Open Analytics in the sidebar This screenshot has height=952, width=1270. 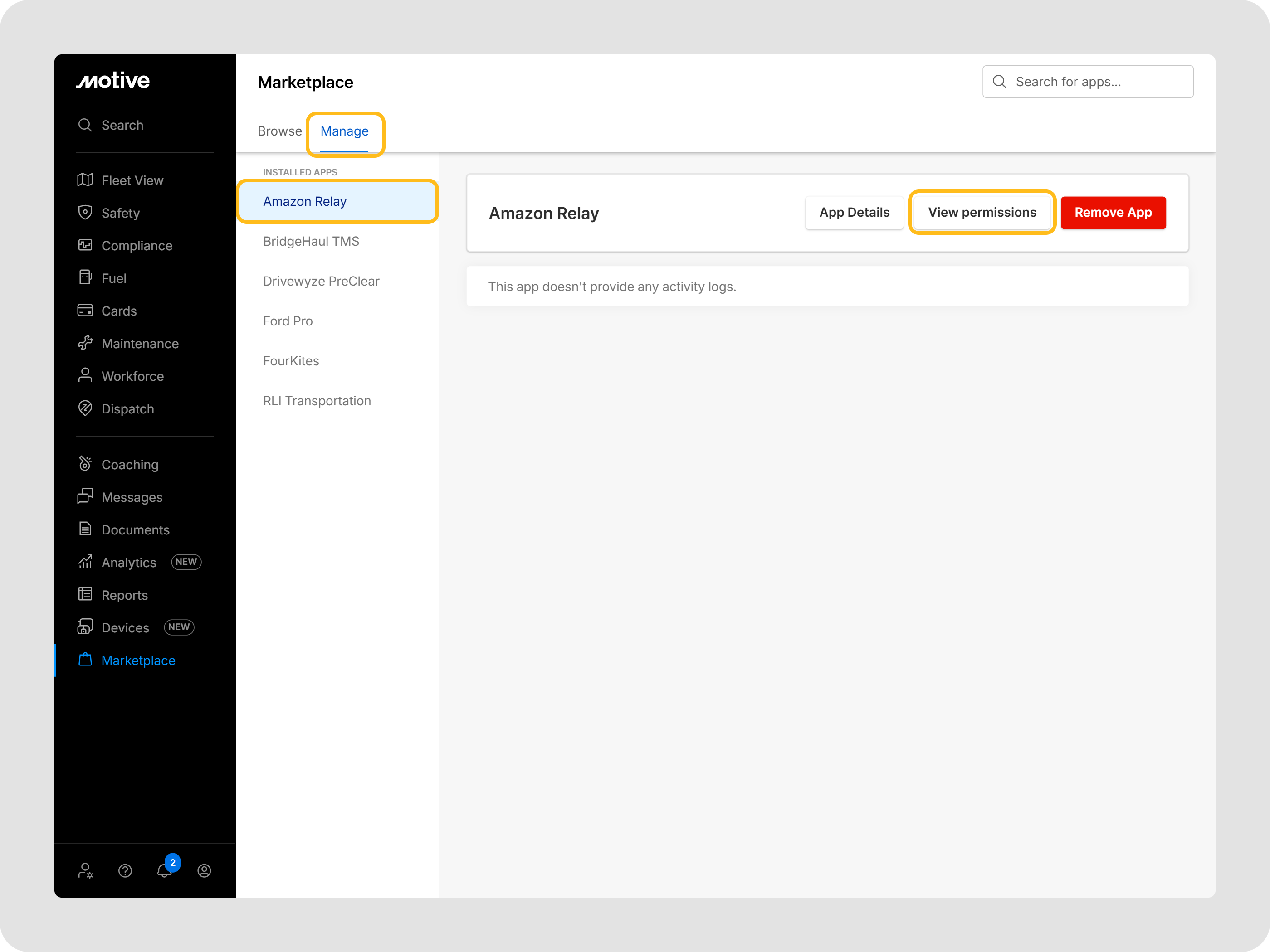point(129,563)
